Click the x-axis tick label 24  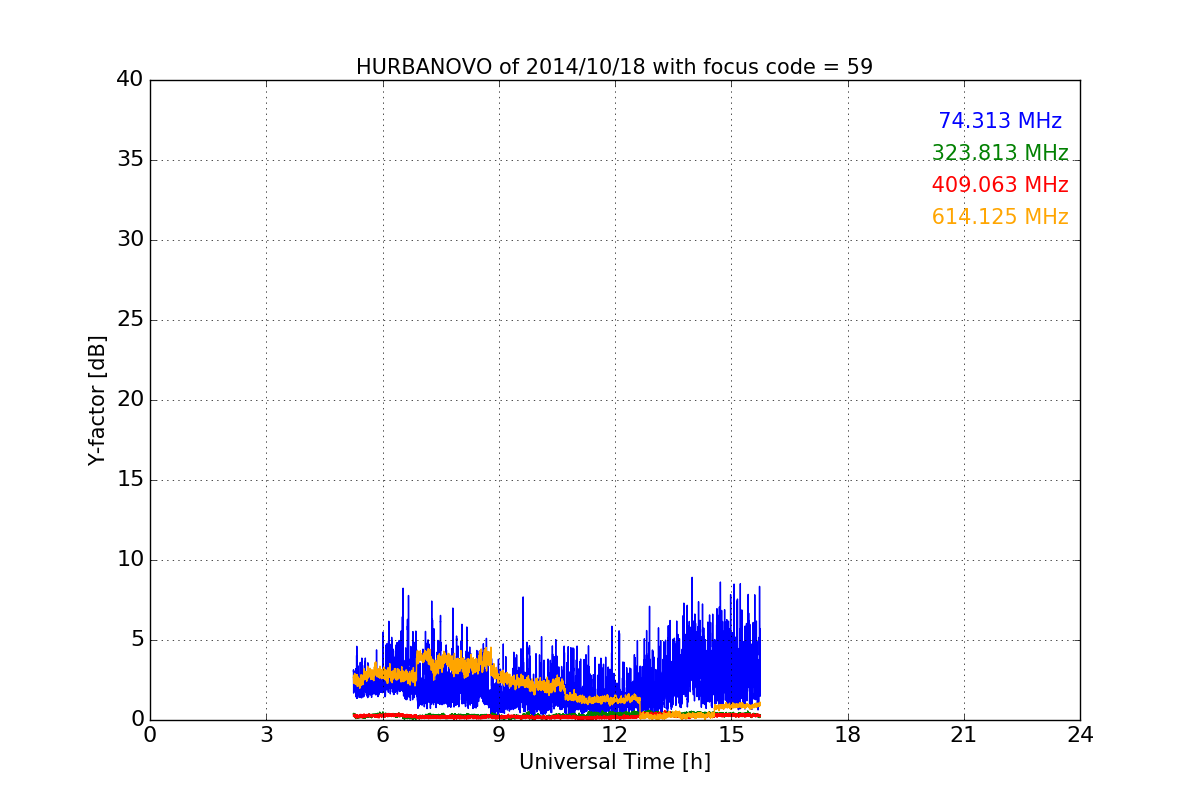click(x=1080, y=734)
